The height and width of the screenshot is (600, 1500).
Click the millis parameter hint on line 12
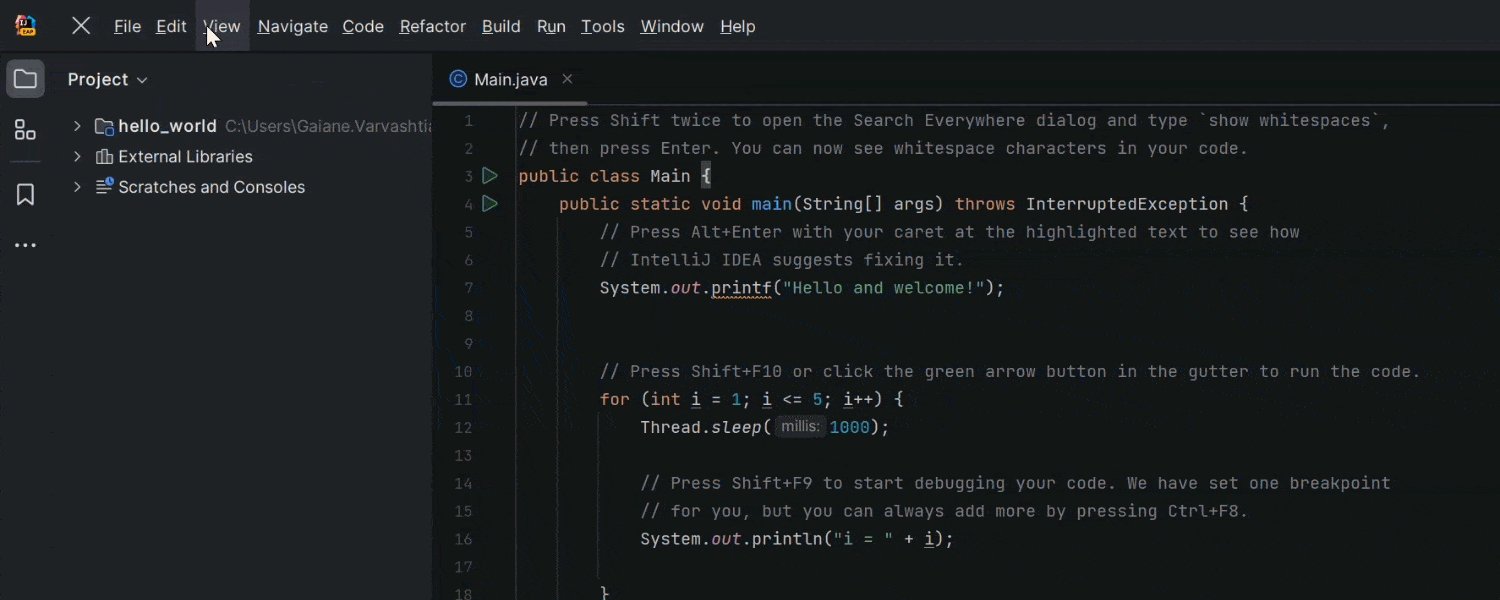800,427
